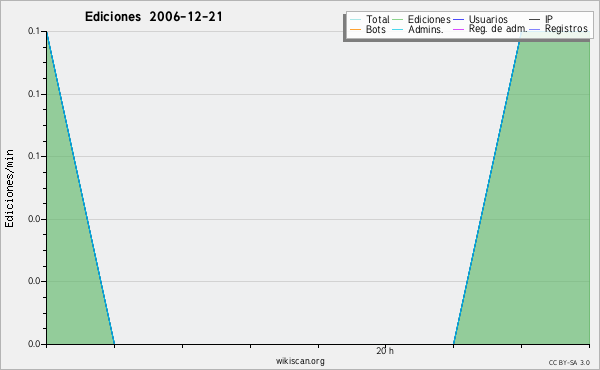The image size is (600, 370).
Task: Click the 20 h x-axis label
Action: pos(385,351)
